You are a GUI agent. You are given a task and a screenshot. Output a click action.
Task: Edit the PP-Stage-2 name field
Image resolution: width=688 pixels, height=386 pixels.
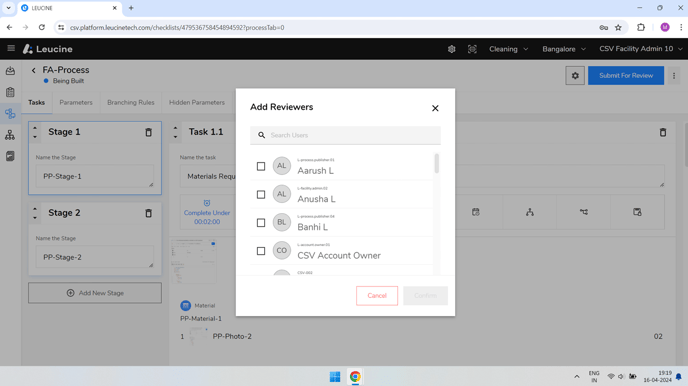[x=95, y=257]
